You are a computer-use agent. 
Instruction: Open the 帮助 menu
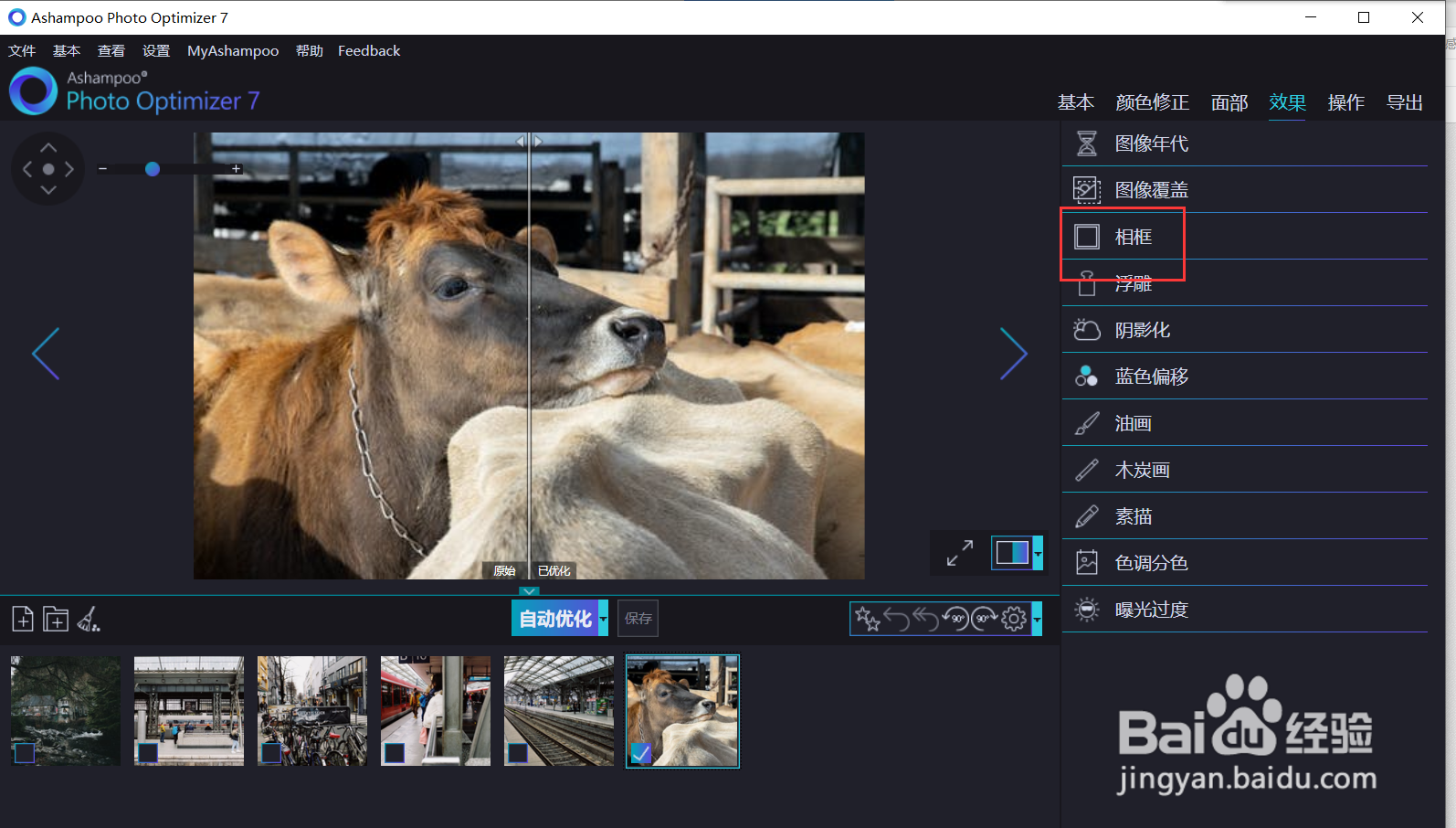(310, 51)
